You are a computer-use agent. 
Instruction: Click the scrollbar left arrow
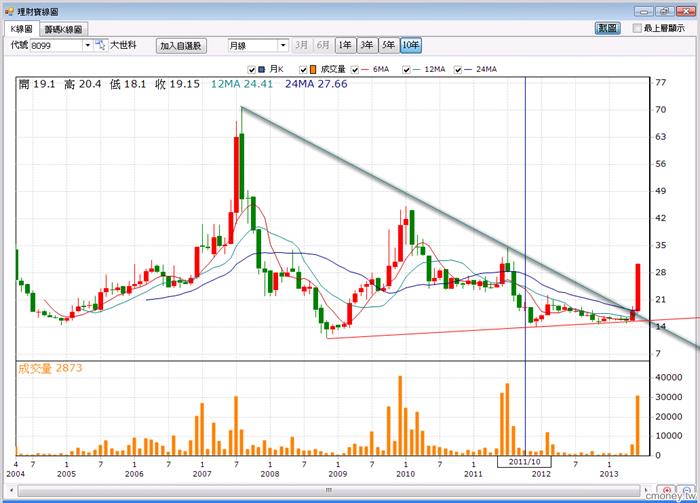click(11, 491)
